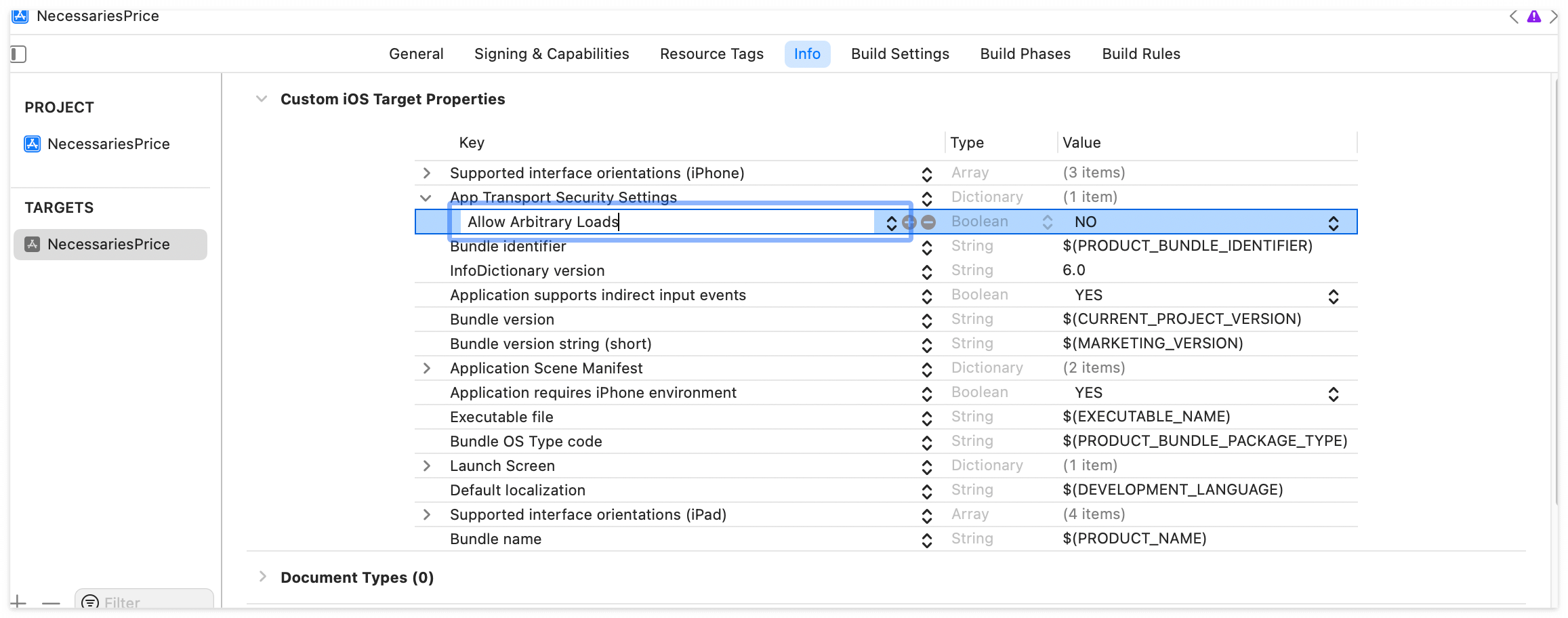Click the NecessariesPrice target app icon
Viewport: 1568px width, 618px height.
(32, 244)
